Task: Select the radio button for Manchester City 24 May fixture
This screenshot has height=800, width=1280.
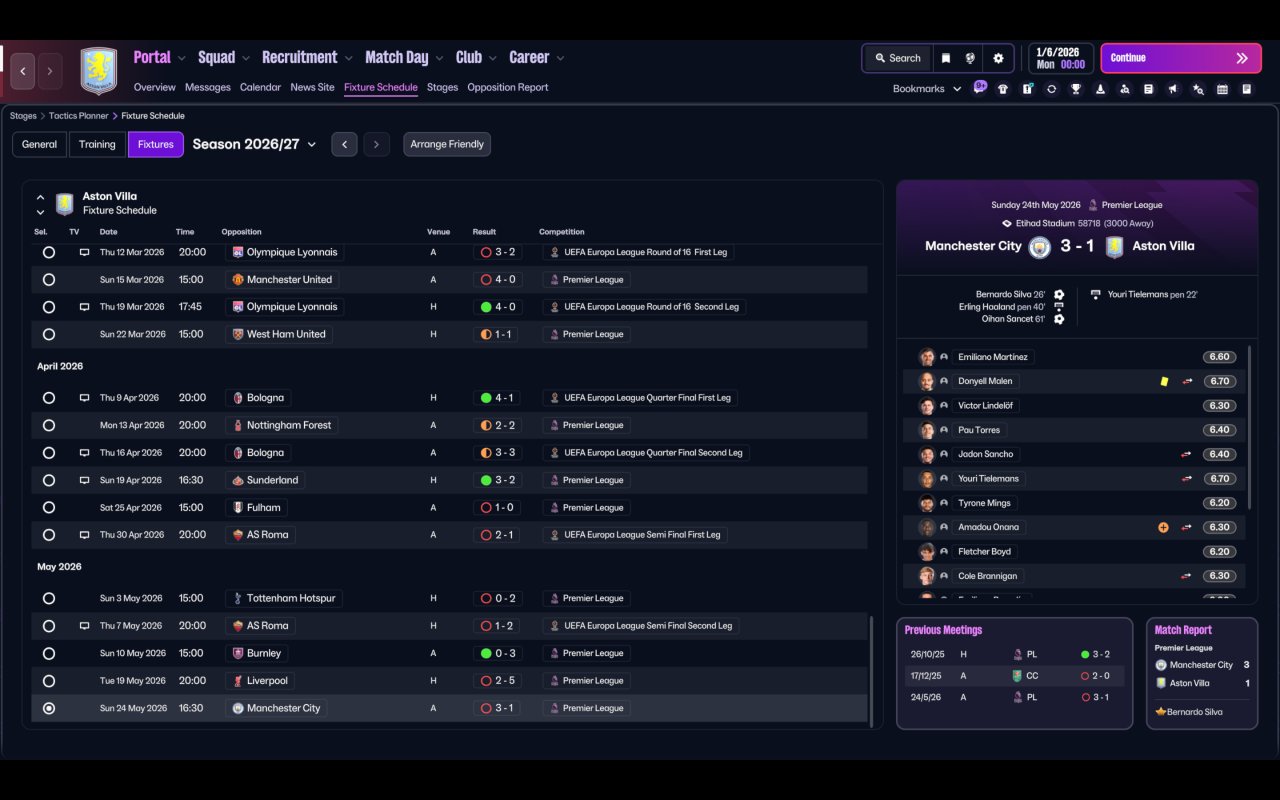Action: click(x=49, y=708)
